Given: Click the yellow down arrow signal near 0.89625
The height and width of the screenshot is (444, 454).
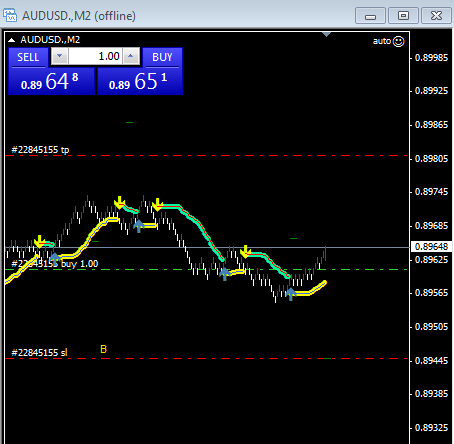Looking at the screenshot, I should (246, 252).
